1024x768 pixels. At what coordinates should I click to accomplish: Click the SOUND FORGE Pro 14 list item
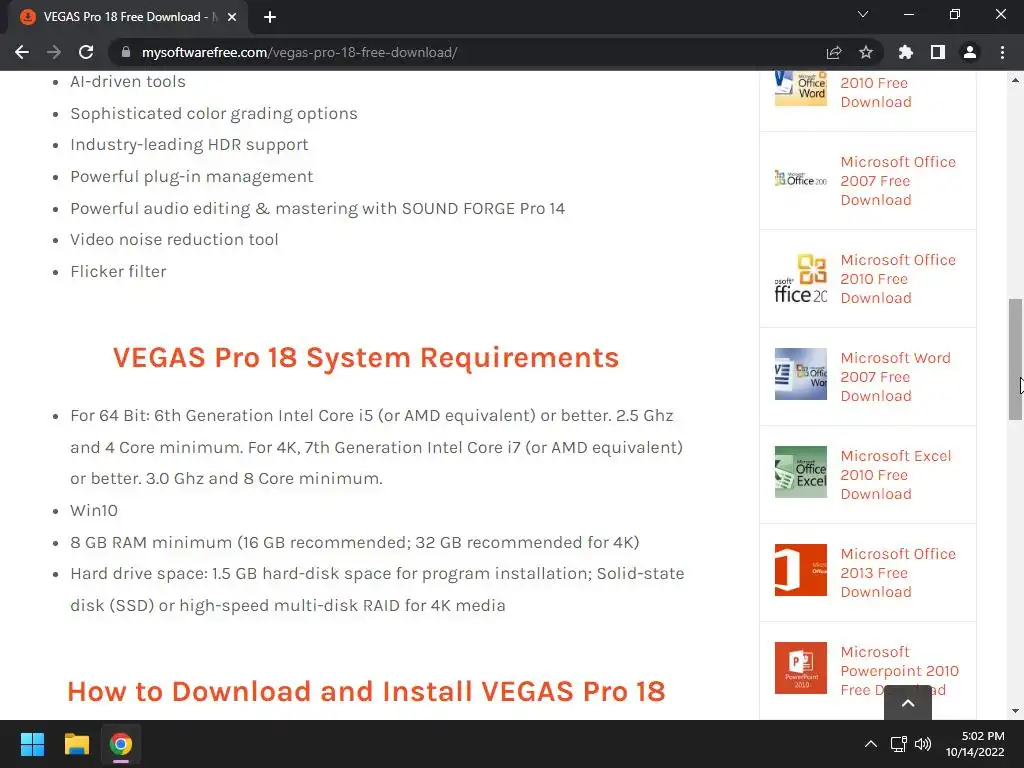317,209
